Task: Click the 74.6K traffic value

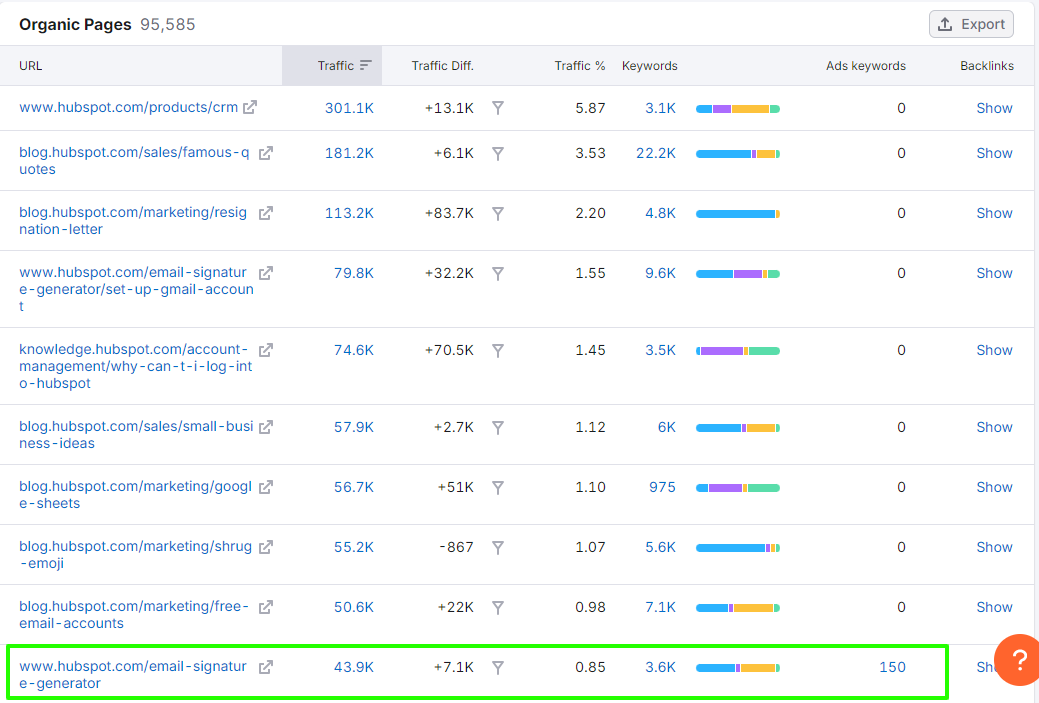Action: click(x=354, y=350)
